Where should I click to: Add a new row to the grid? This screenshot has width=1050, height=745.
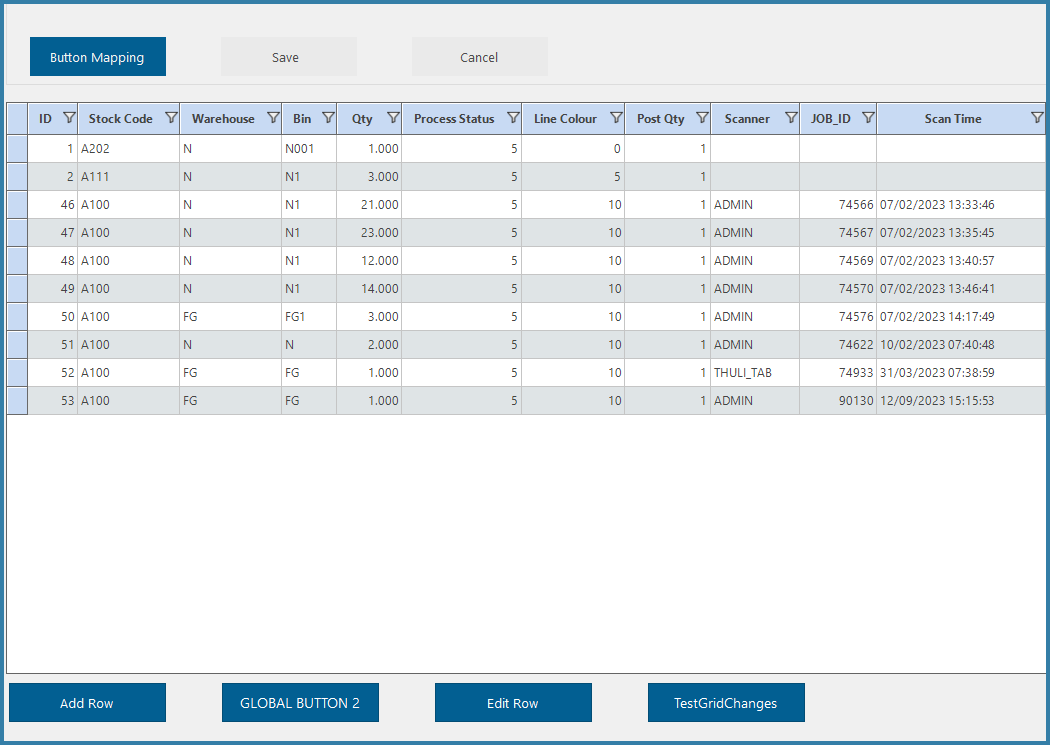click(87, 703)
